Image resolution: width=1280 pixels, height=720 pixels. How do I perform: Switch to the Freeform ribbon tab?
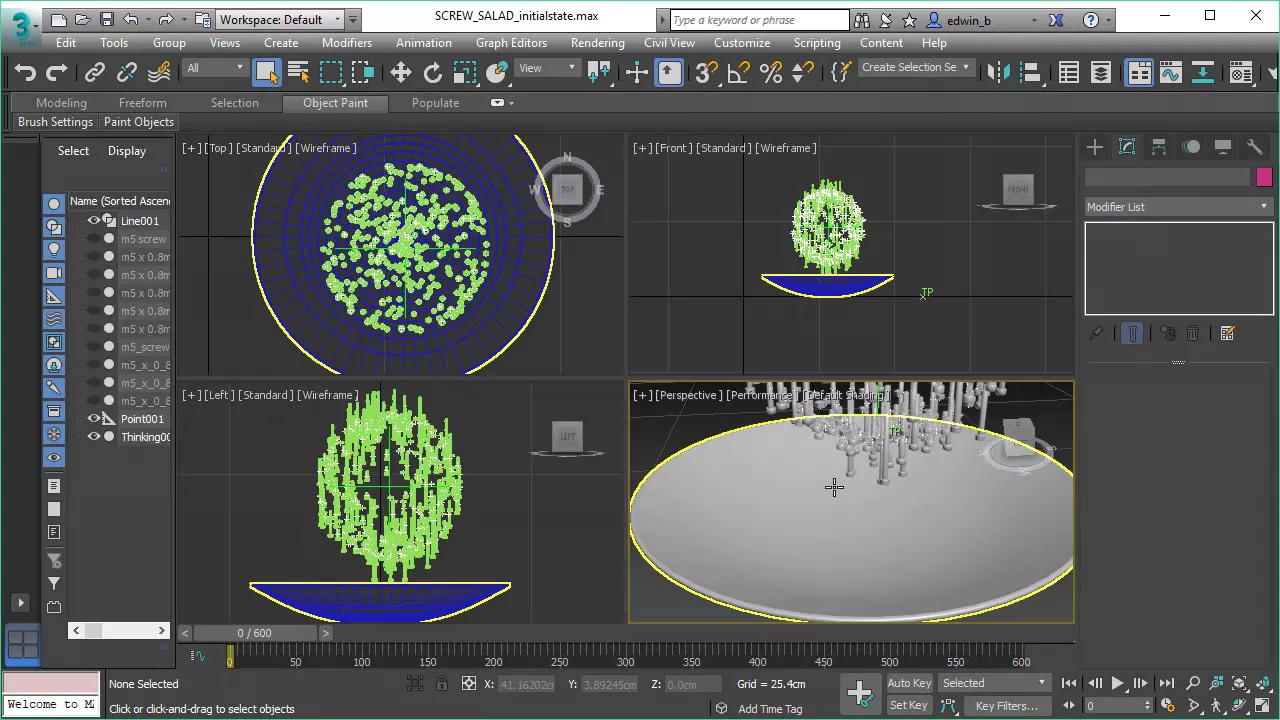coord(143,103)
